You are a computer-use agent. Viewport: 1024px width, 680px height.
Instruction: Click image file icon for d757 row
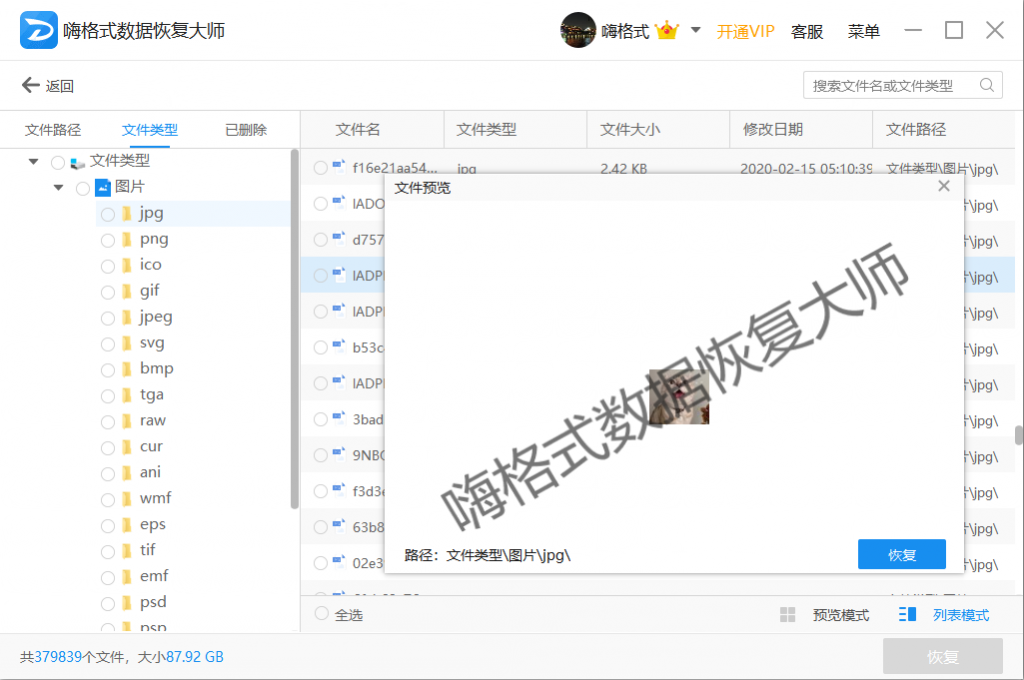(338, 238)
